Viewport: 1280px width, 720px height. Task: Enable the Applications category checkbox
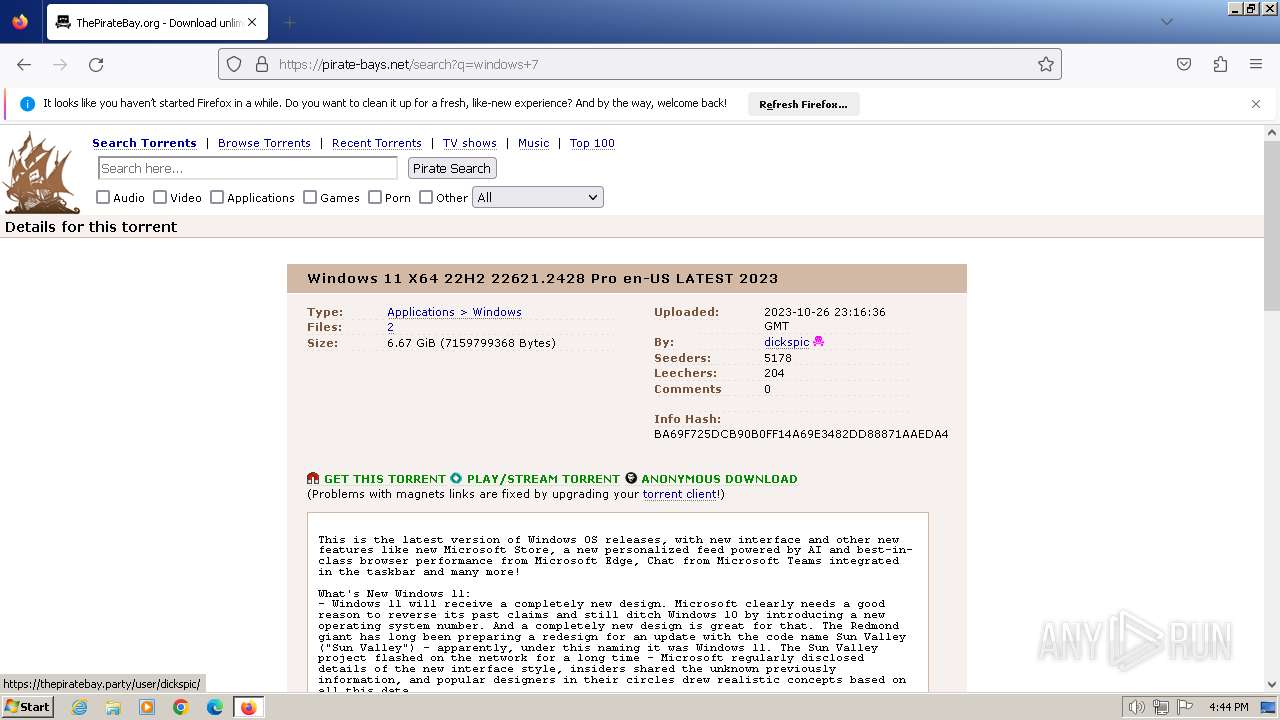coord(217,197)
